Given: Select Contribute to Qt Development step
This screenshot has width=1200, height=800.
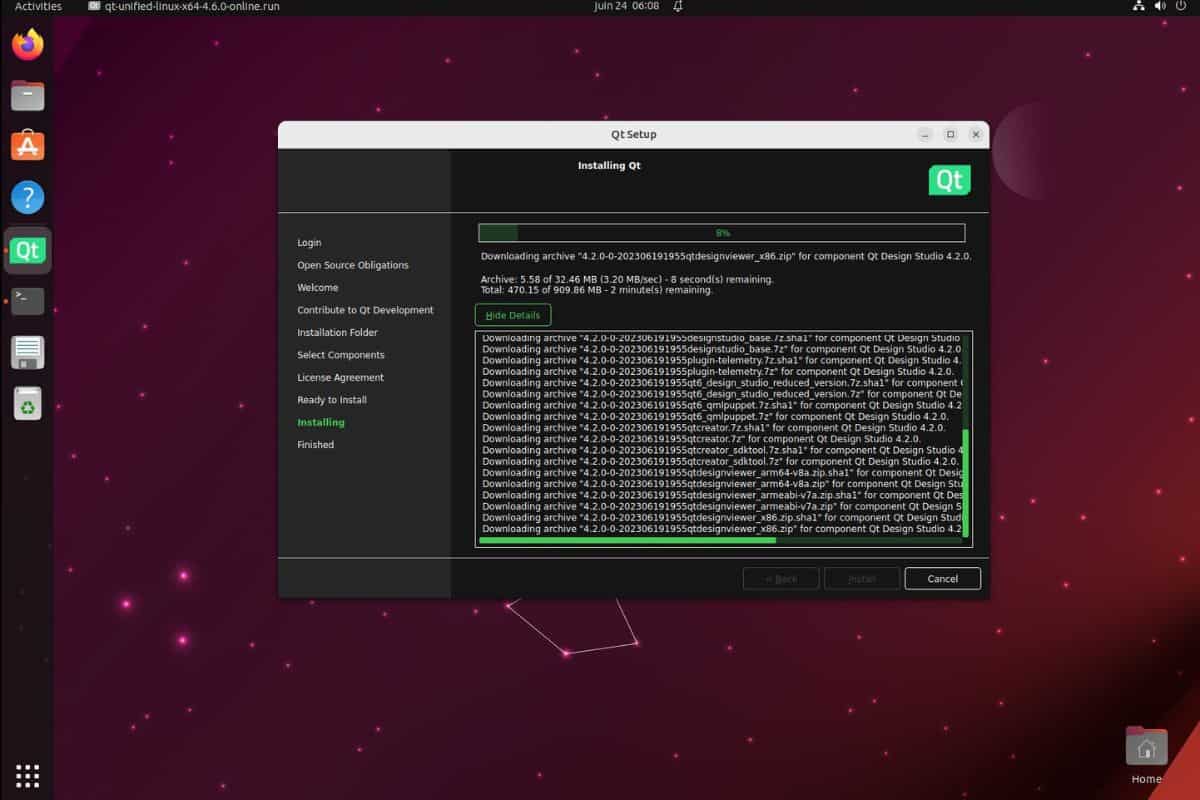Looking at the screenshot, I should pyautogui.click(x=365, y=310).
